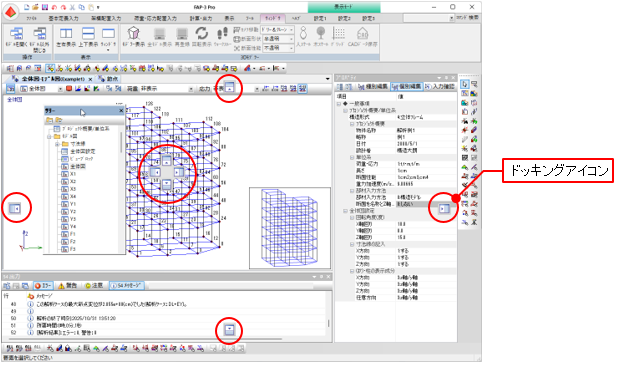Collapse the 一般事項 property group
Viewport: 619px width, 367px height.
339,103
